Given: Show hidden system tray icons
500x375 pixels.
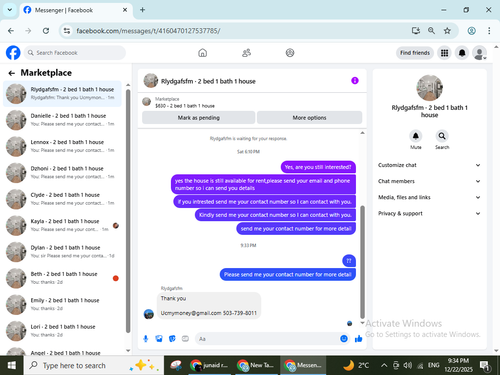Looking at the screenshot, I should coord(384,366).
